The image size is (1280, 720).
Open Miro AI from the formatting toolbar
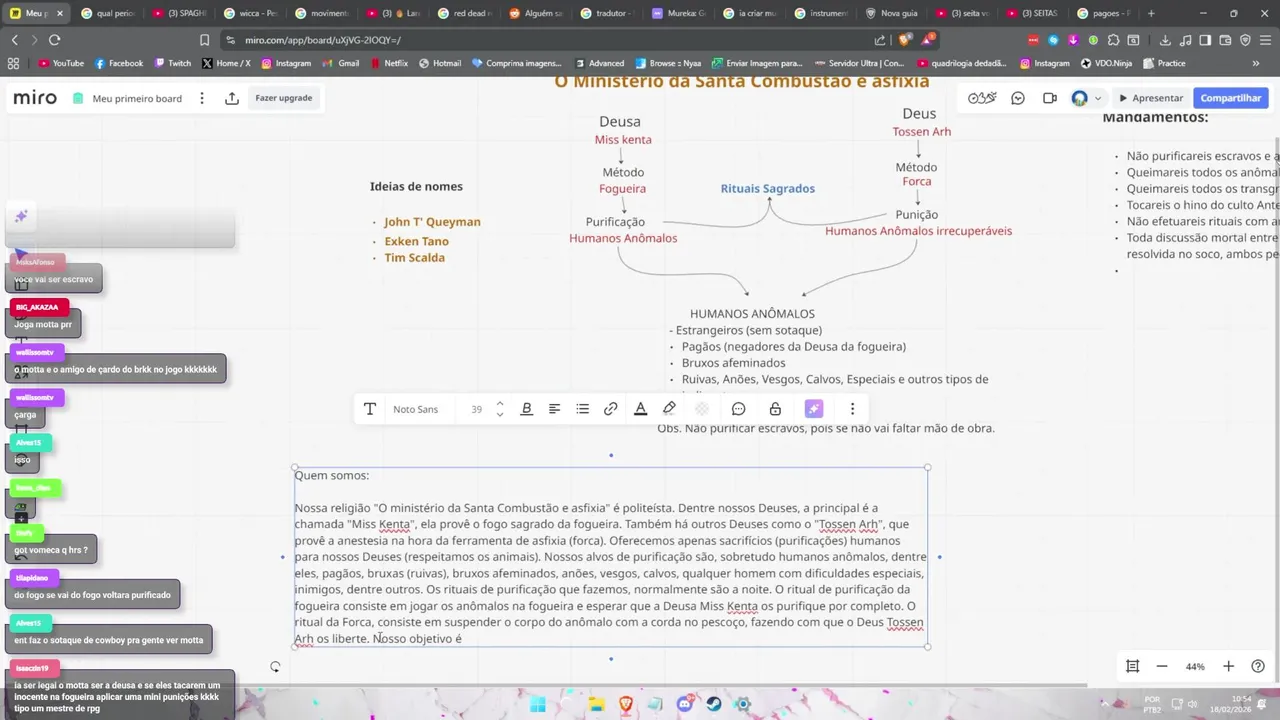[814, 409]
